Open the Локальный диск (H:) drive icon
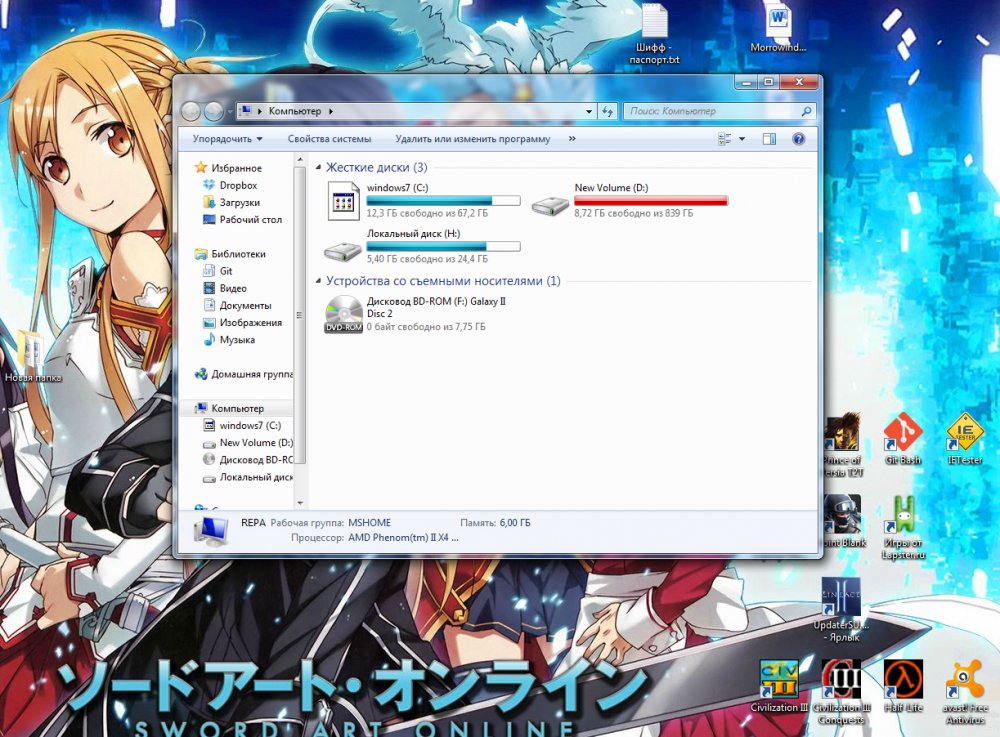 tap(342, 251)
